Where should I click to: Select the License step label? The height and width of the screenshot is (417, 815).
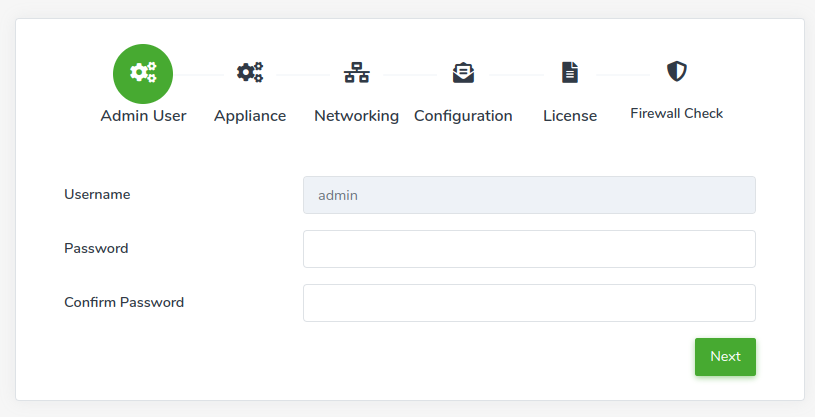coord(570,115)
